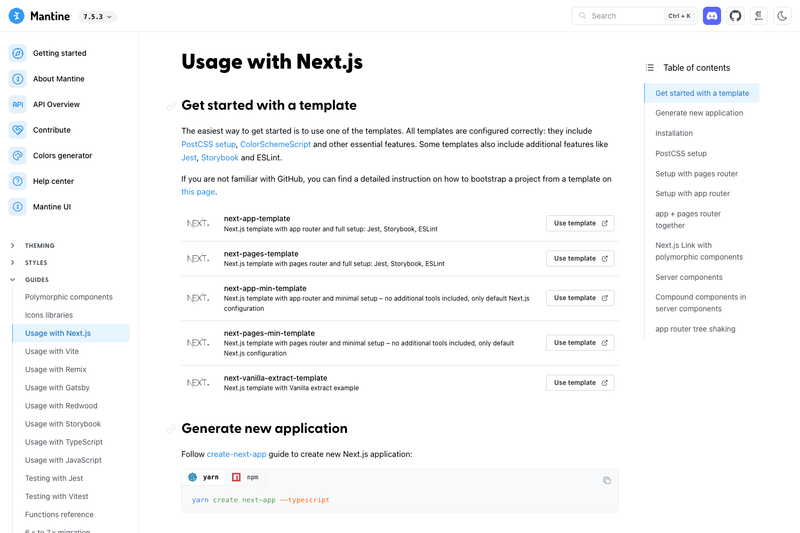The image size is (800, 533).
Task: Switch to the npm tab
Action: (245, 477)
